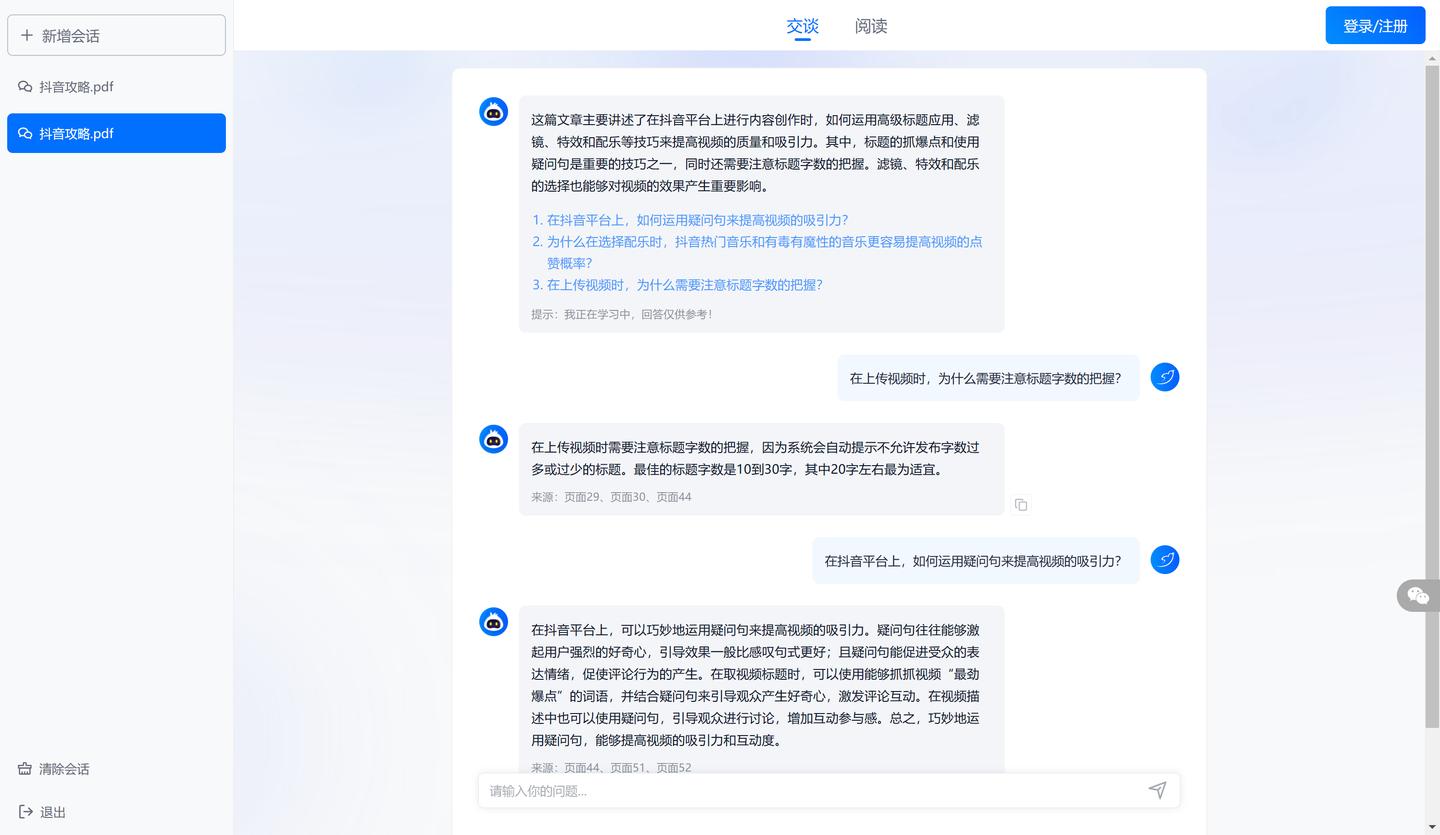
Task: Select the highlighted 抖音攻略.pdf conversation
Action: coord(116,133)
